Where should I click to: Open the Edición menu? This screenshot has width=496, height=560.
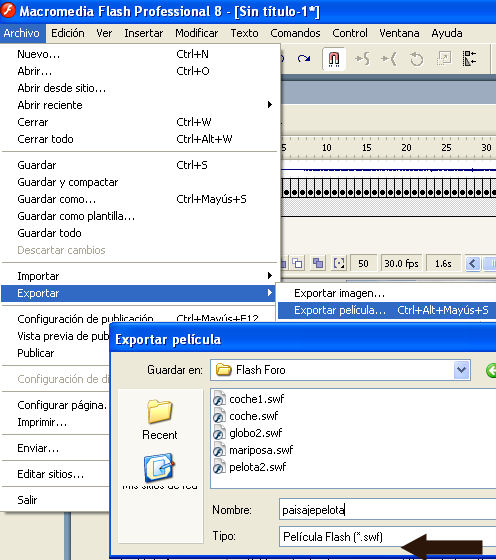point(67,33)
